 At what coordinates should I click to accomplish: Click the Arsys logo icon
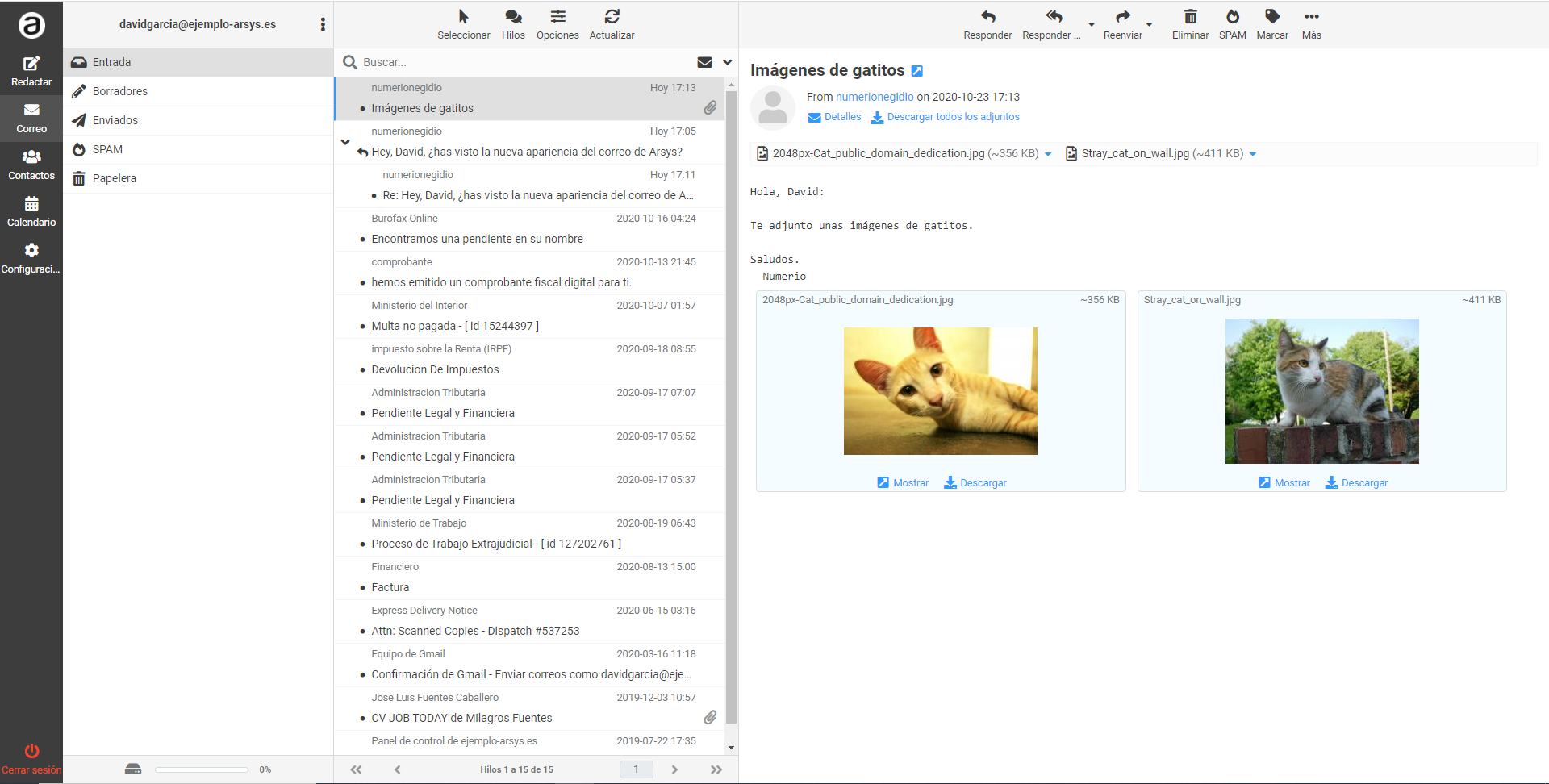click(31, 26)
